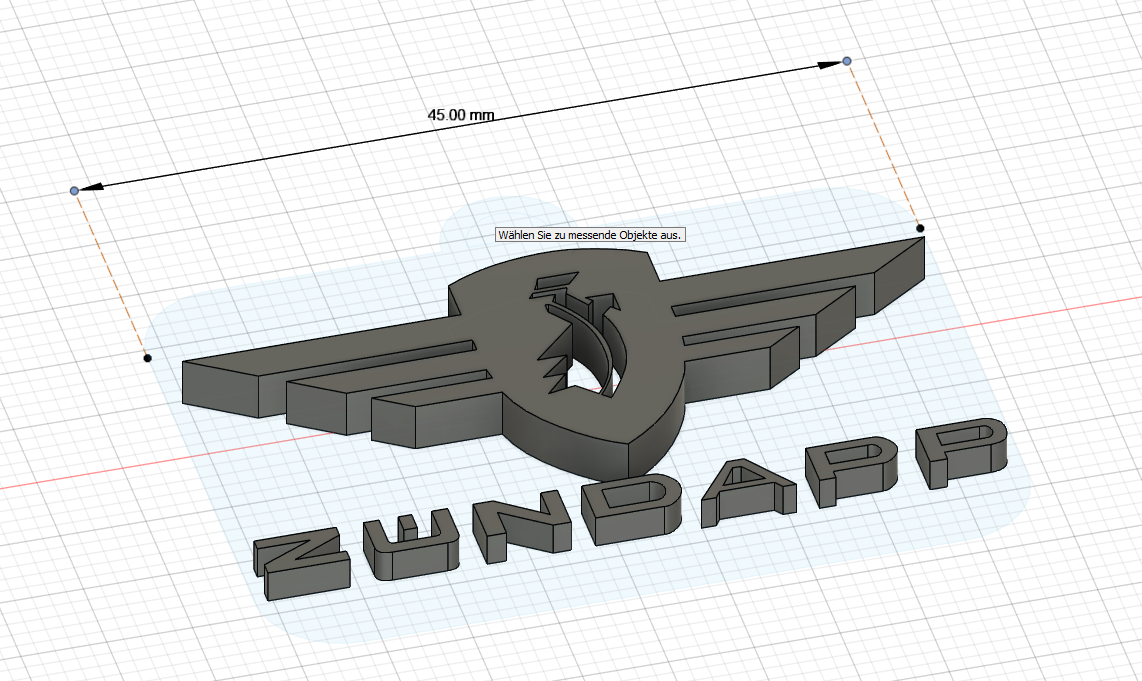This screenshot has height=681, width=1142.
Task: Click the black measure point near left wing
Action: (x=147, y=358)
